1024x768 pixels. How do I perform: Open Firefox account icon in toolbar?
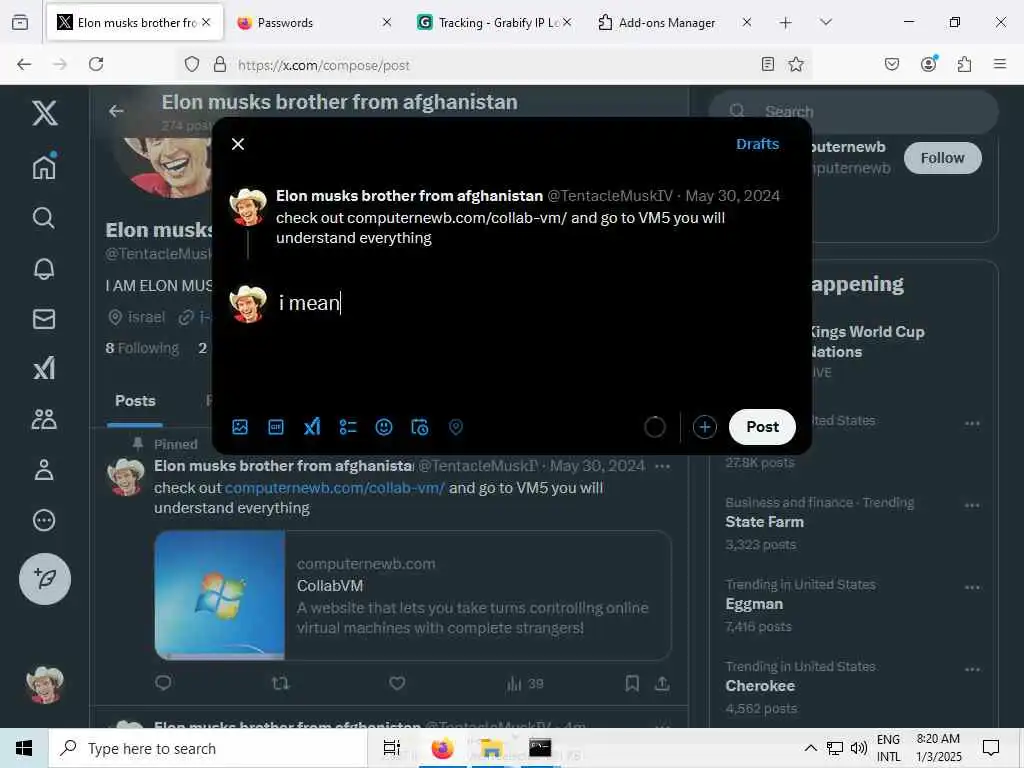click(x=929, y=64)
